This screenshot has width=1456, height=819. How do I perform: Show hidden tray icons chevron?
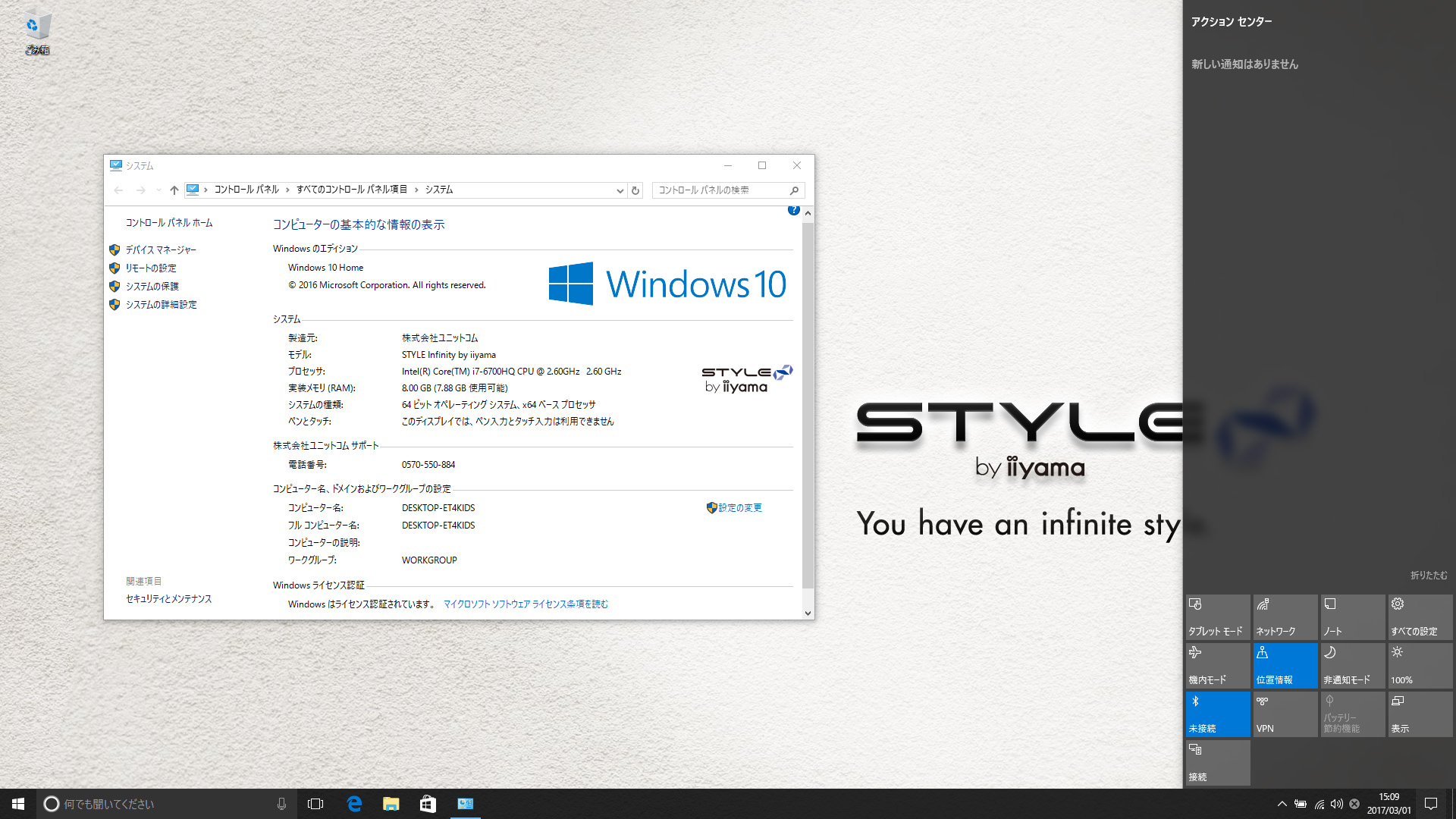tap(1282, 804)
